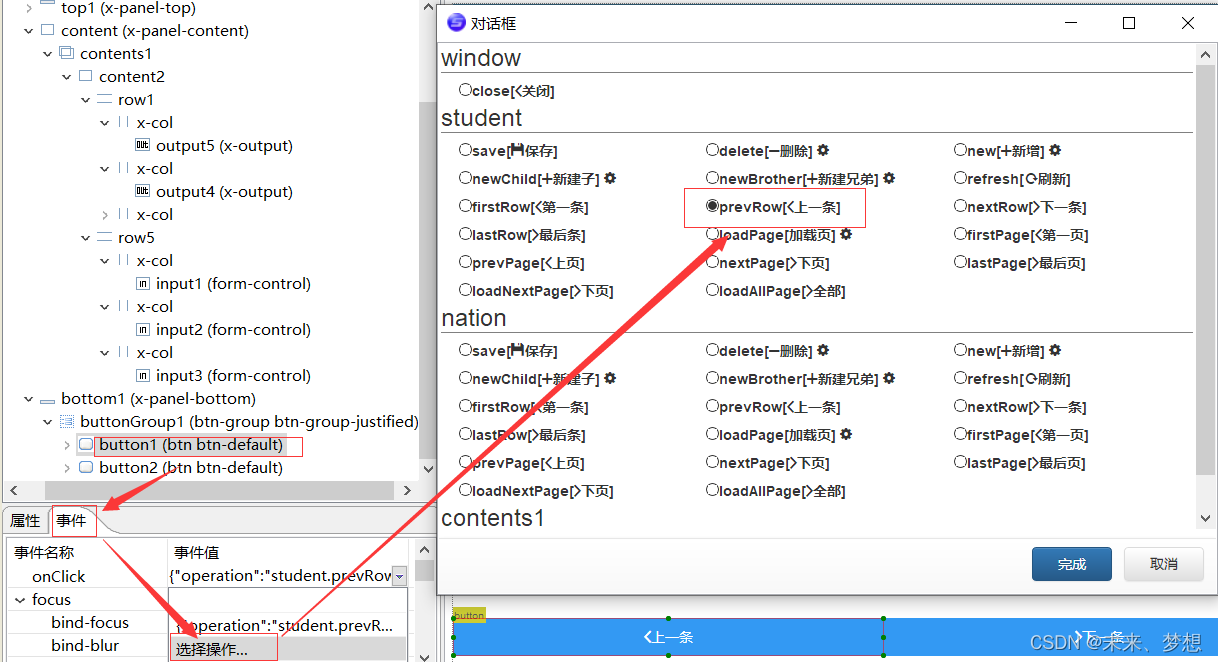Expand the collapsed x-col under row1

[104, 214]
